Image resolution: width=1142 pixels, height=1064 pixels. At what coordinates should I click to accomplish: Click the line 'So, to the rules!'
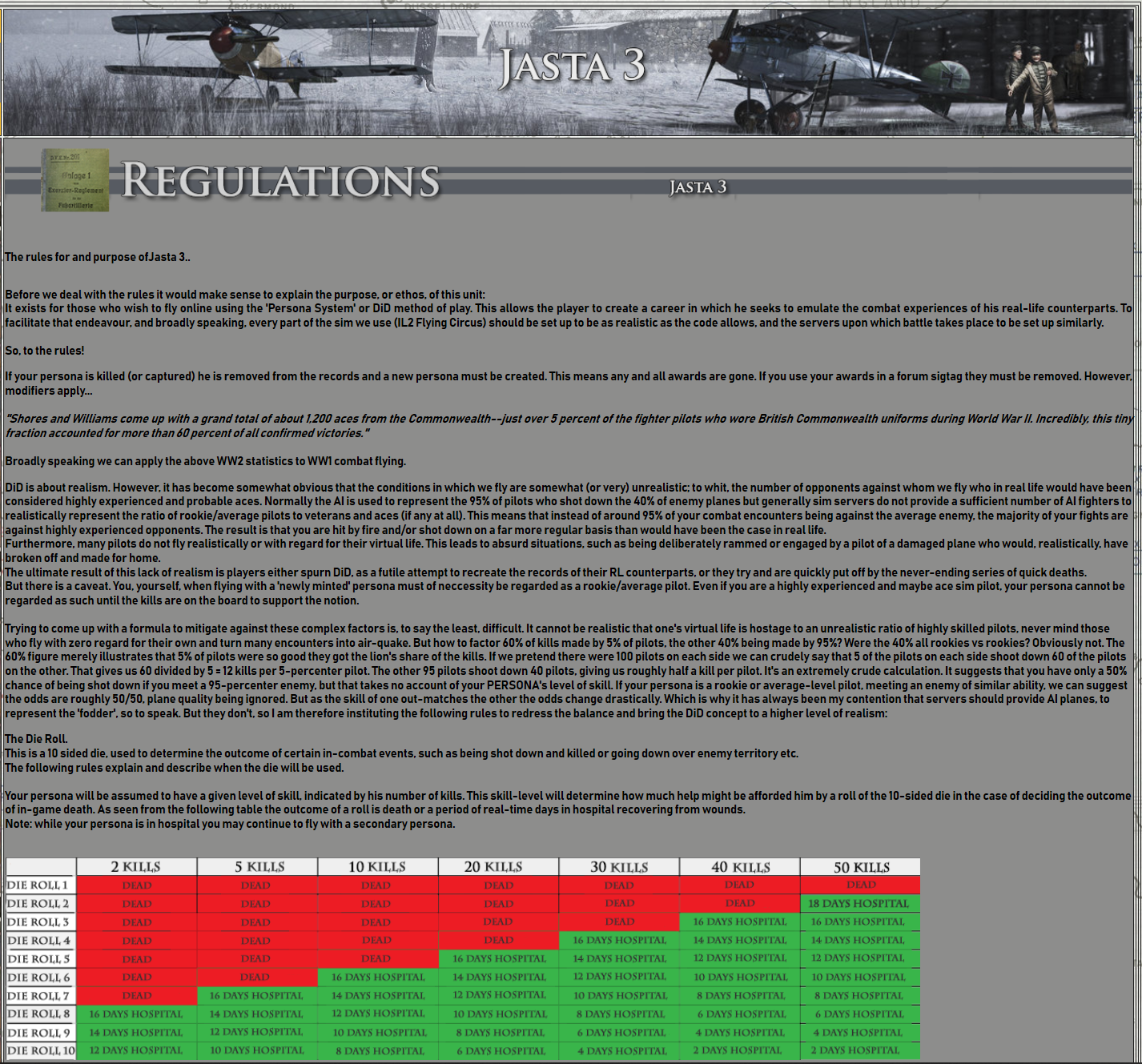[x=45, y=351]
